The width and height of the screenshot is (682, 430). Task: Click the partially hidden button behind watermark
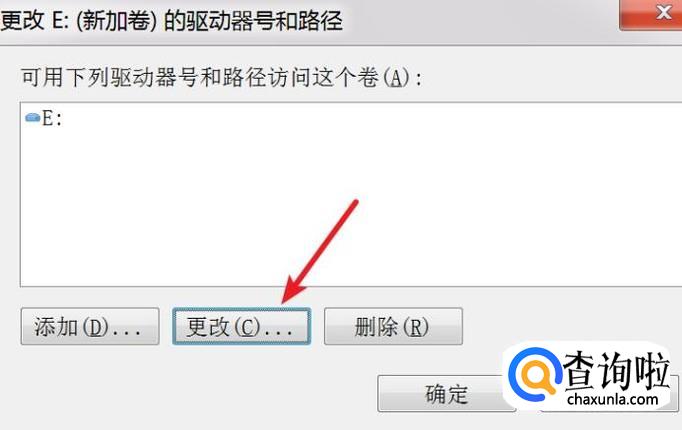(675, 394)
